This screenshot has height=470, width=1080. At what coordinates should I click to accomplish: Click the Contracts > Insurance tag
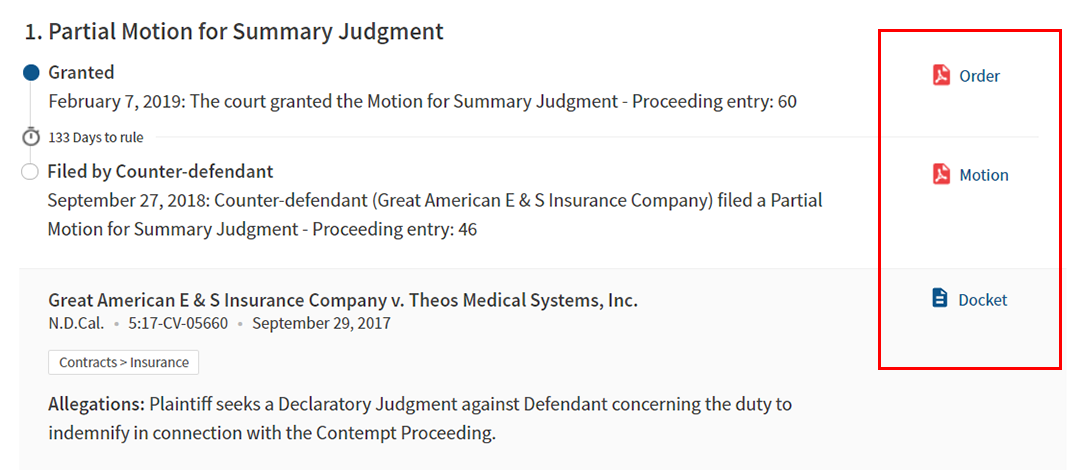pos(124,362)
